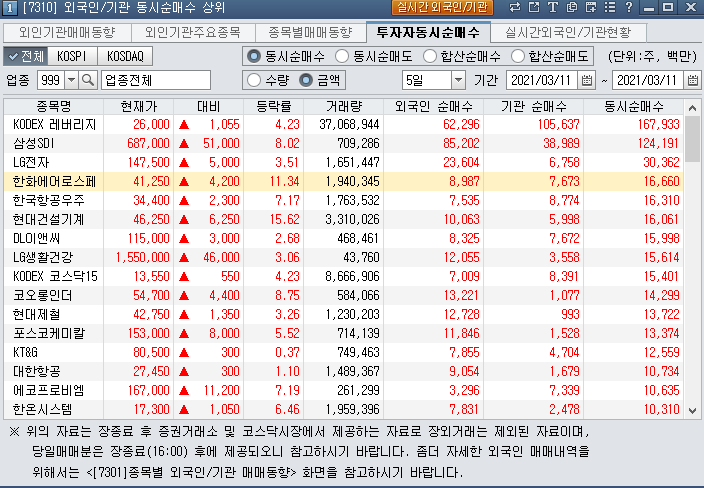Screen dimensions: 704x488
Task: Switch to 종목별매매동향 tab
Action: coord(311,32)
